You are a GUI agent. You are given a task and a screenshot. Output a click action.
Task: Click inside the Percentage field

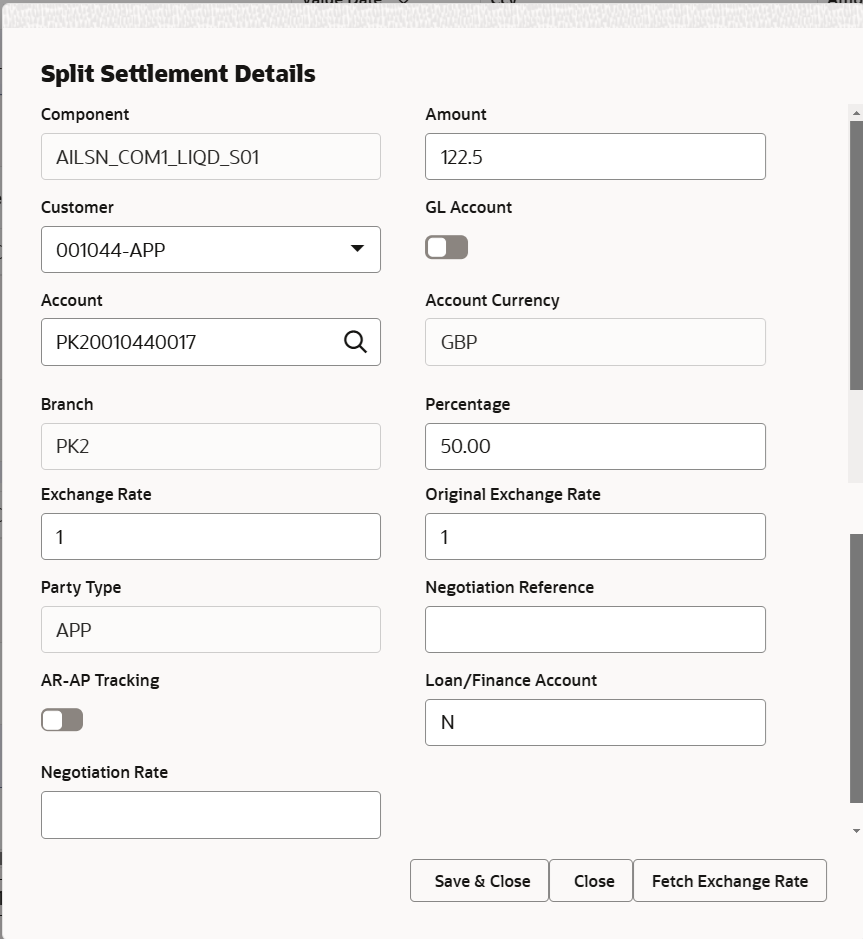[595, 446]
